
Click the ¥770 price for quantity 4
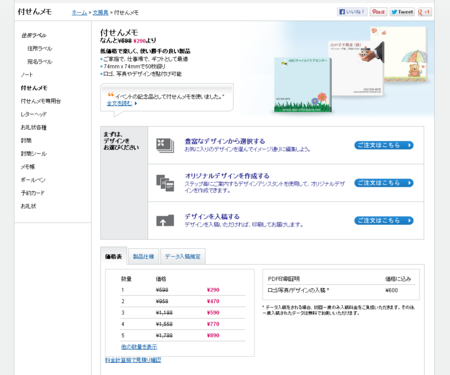coord(213,324)
